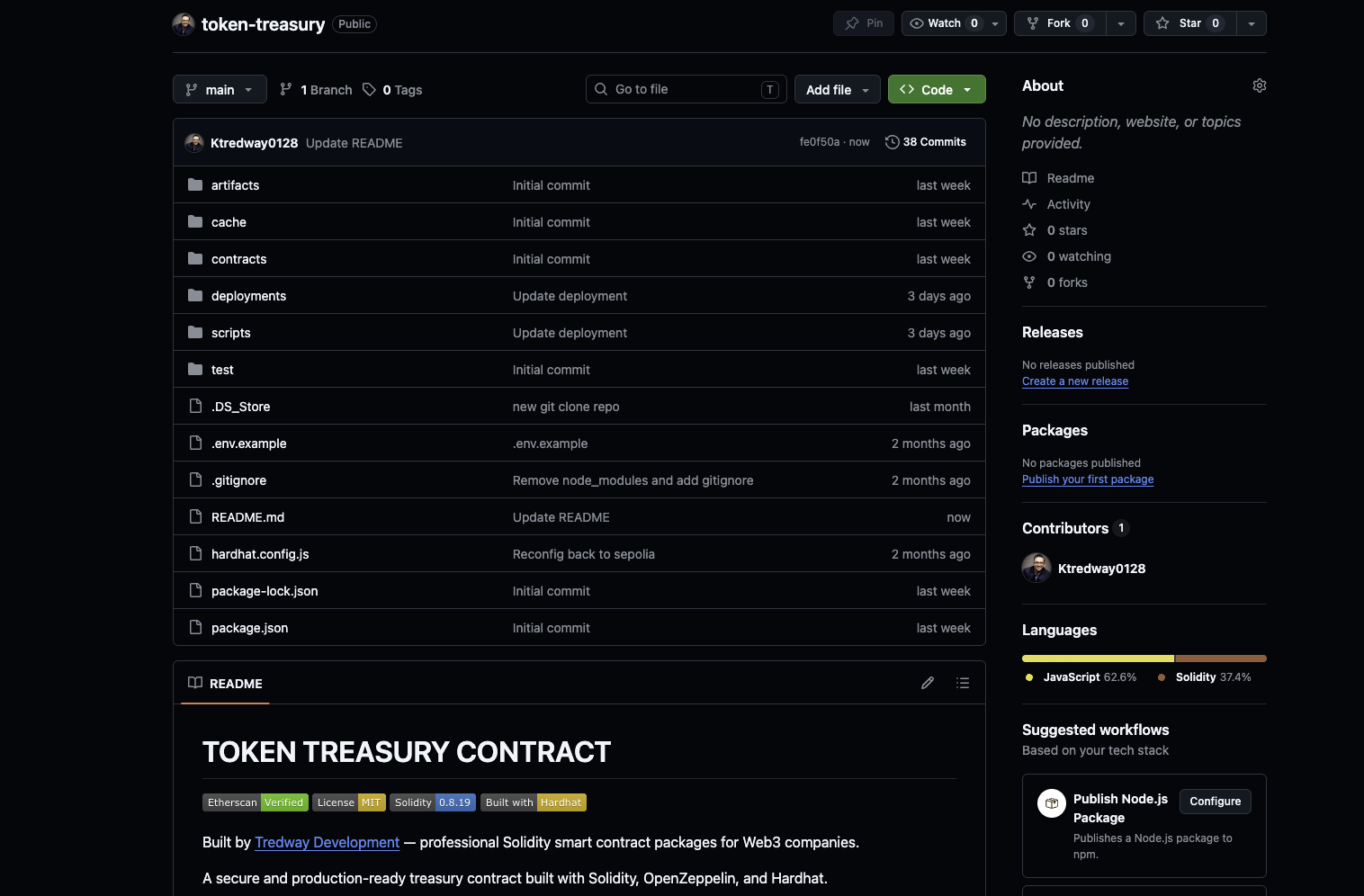
Task: Click the Ktredway0128 contributor avatar
Action: (x=1036, y=569)
